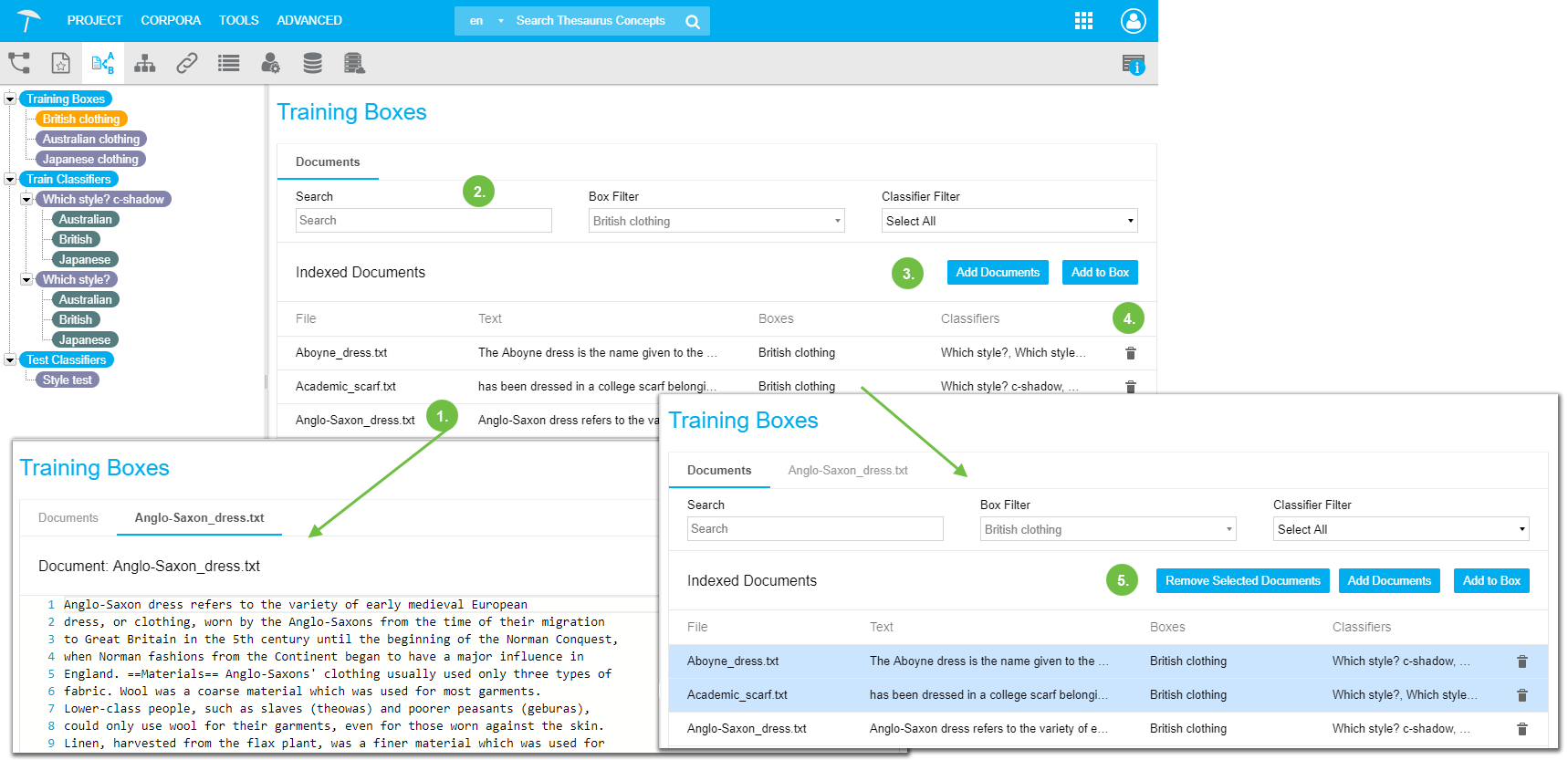Click the chain link toolbar icon
Viewport: 1568px width, 760px height.
tap(187, 63)
